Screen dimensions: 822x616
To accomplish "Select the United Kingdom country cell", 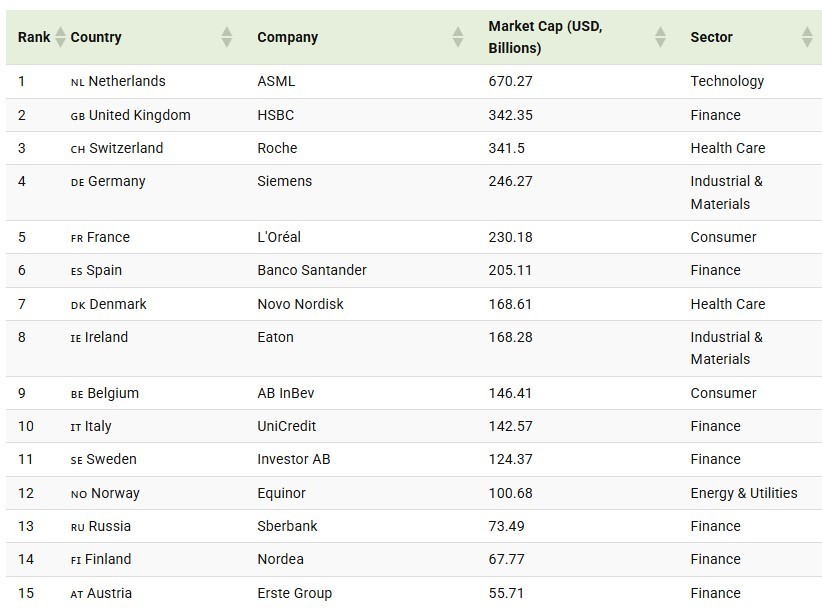I will point(131,115).
